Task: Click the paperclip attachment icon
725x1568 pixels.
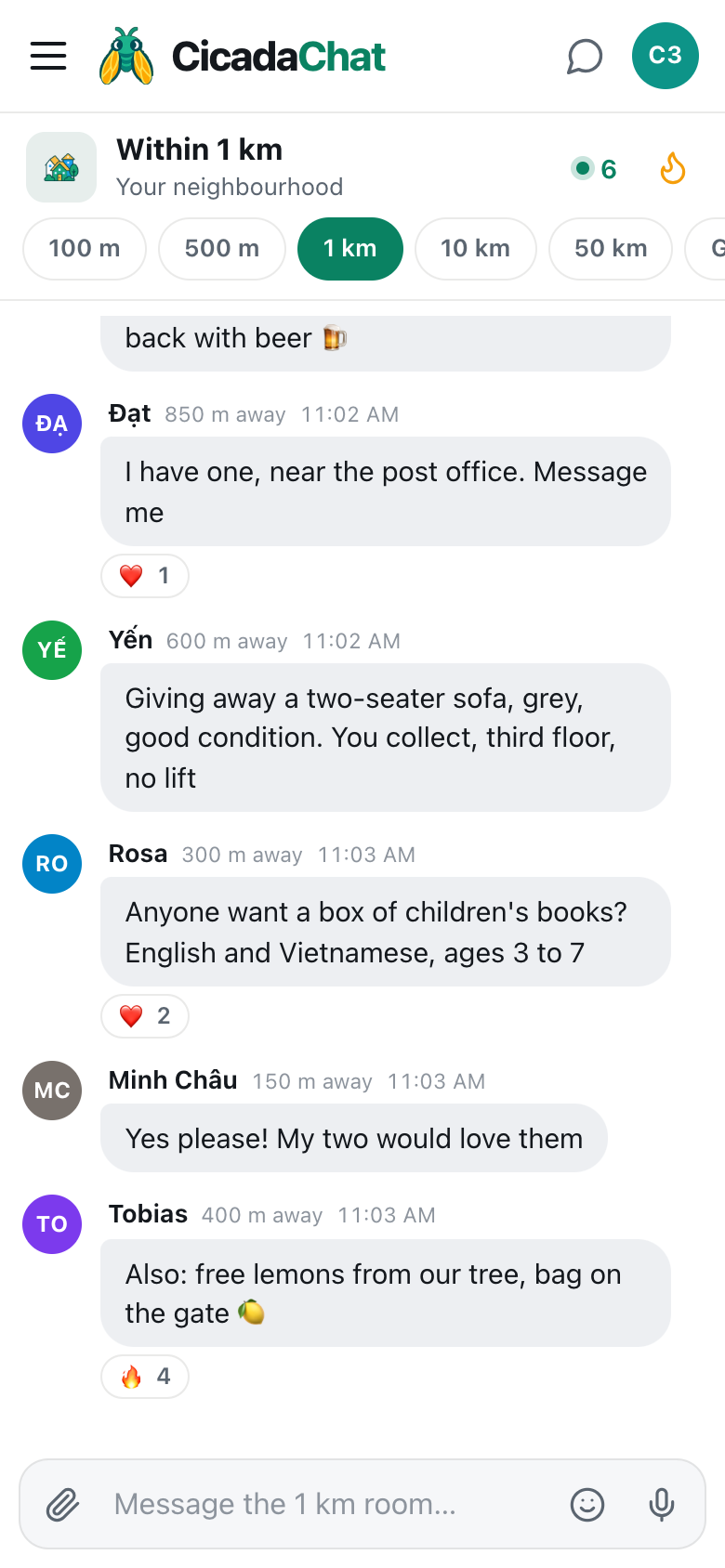Action: [63, 1504]
